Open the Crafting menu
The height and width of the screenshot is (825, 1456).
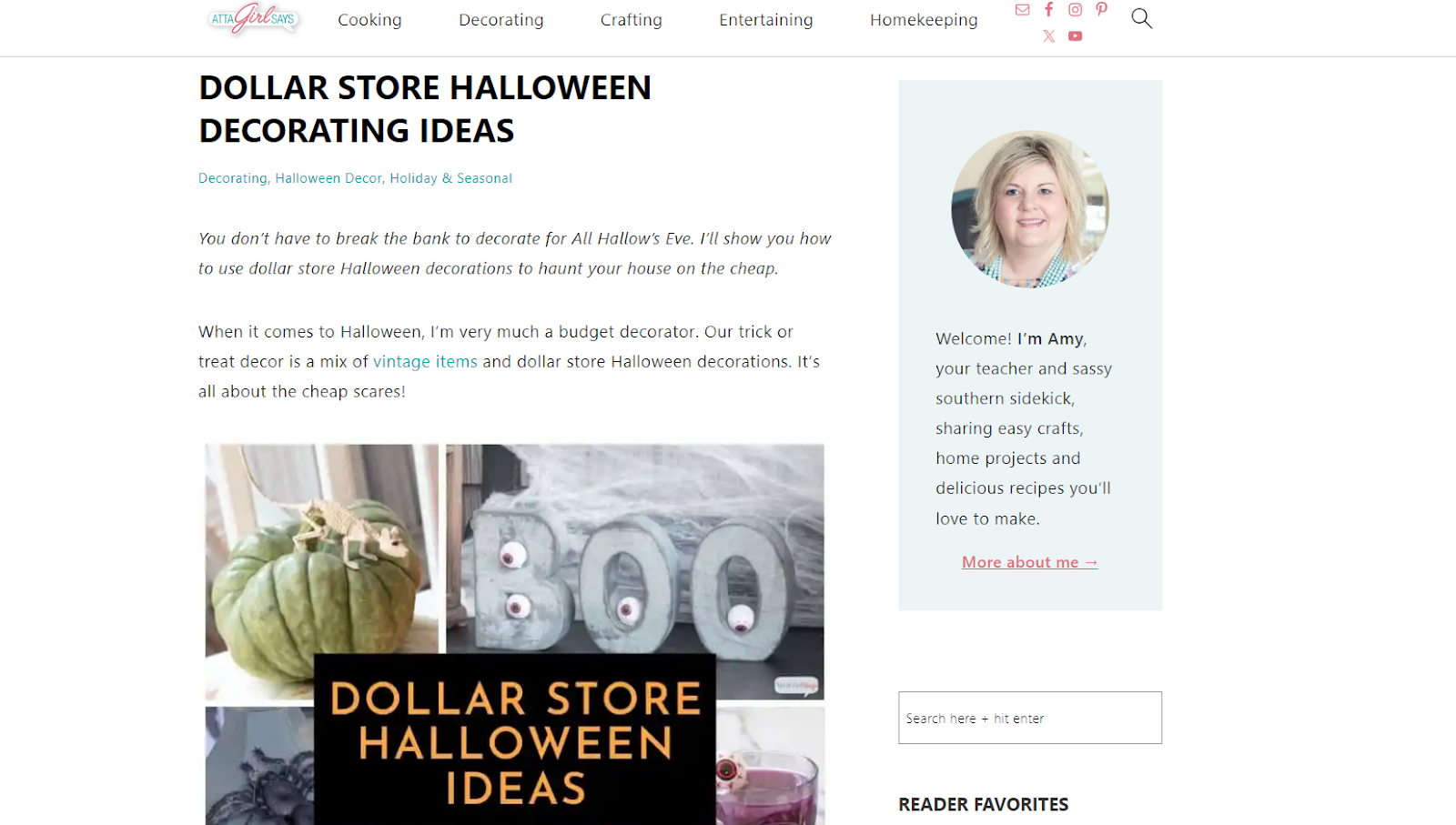[x=632, y=20]
